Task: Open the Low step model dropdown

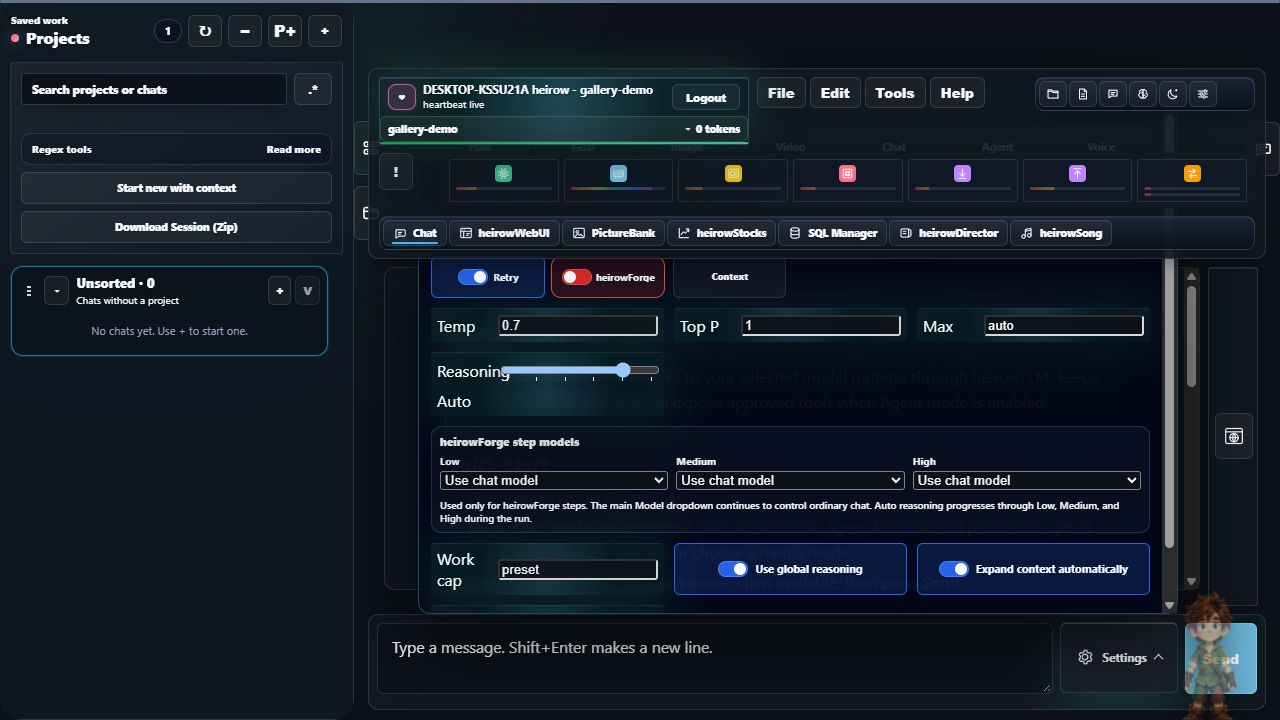Action: tap(554, 480)
